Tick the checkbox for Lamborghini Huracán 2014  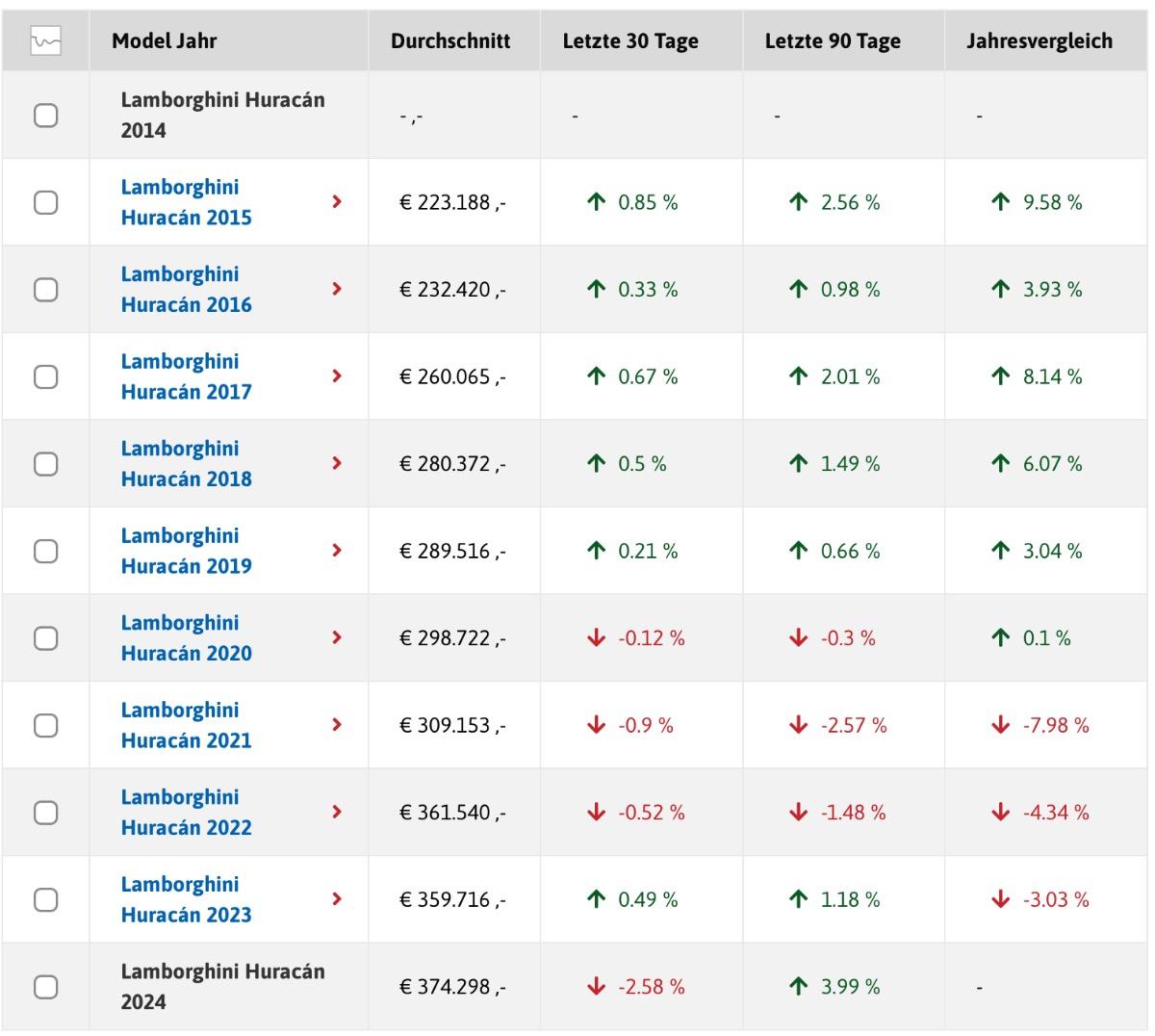point(45,116)
